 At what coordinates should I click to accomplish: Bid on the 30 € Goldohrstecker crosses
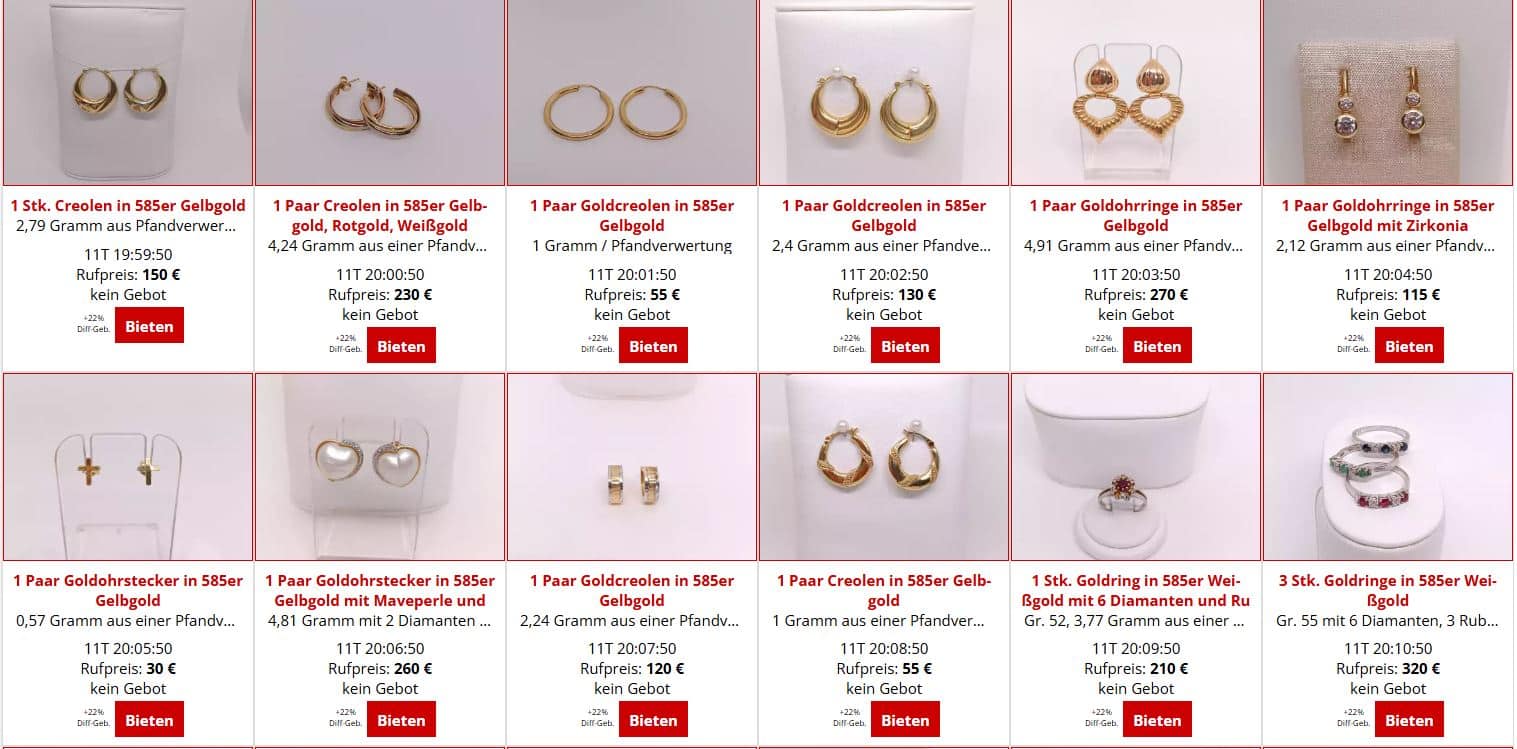(149, 720)
